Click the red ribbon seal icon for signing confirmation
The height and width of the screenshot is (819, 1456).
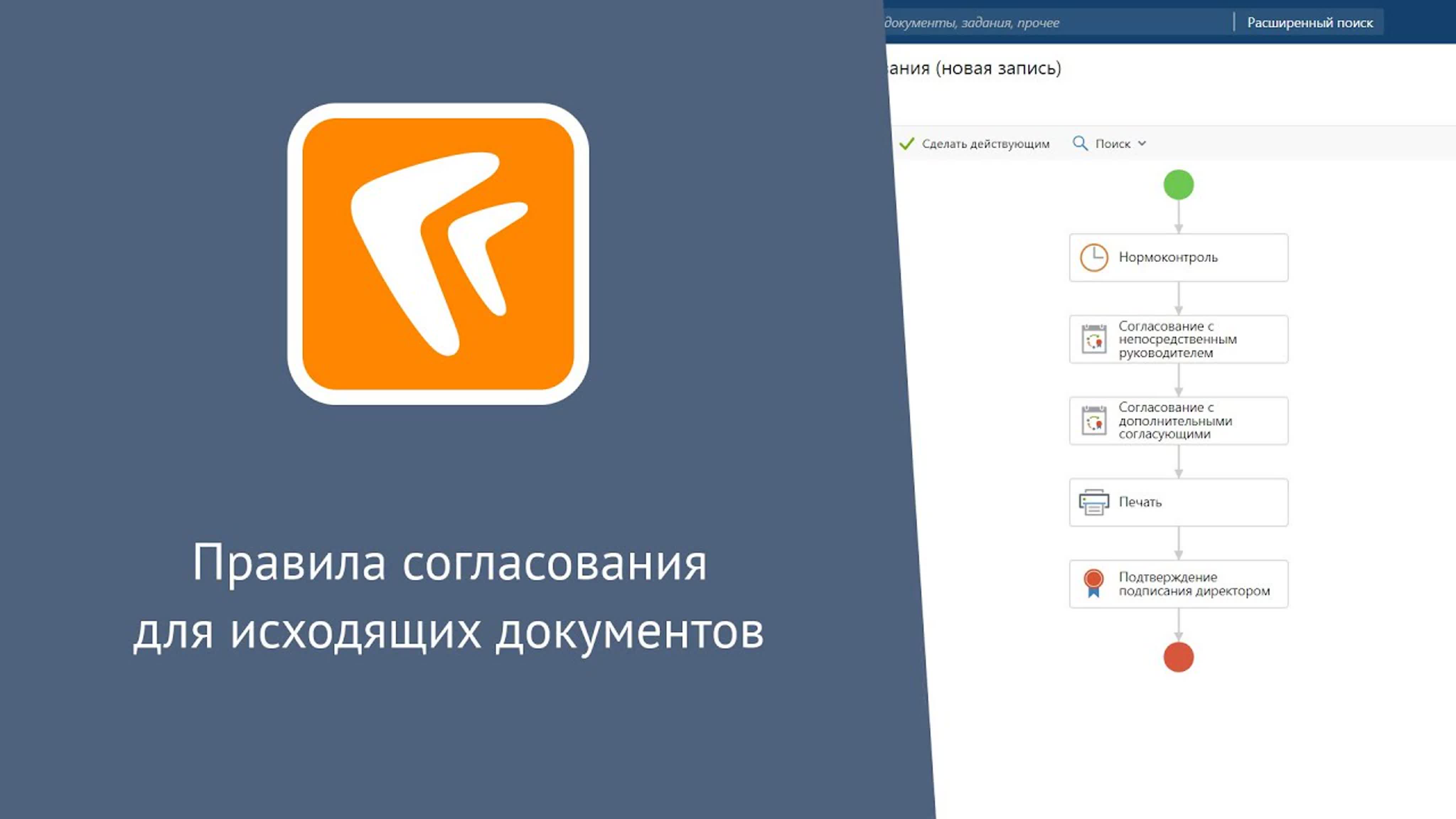(x=1094, y=583)
